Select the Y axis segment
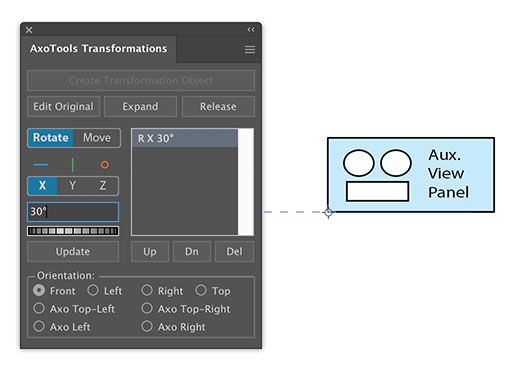The width and height of the screenshot is (518, 372). pos(72,186)
